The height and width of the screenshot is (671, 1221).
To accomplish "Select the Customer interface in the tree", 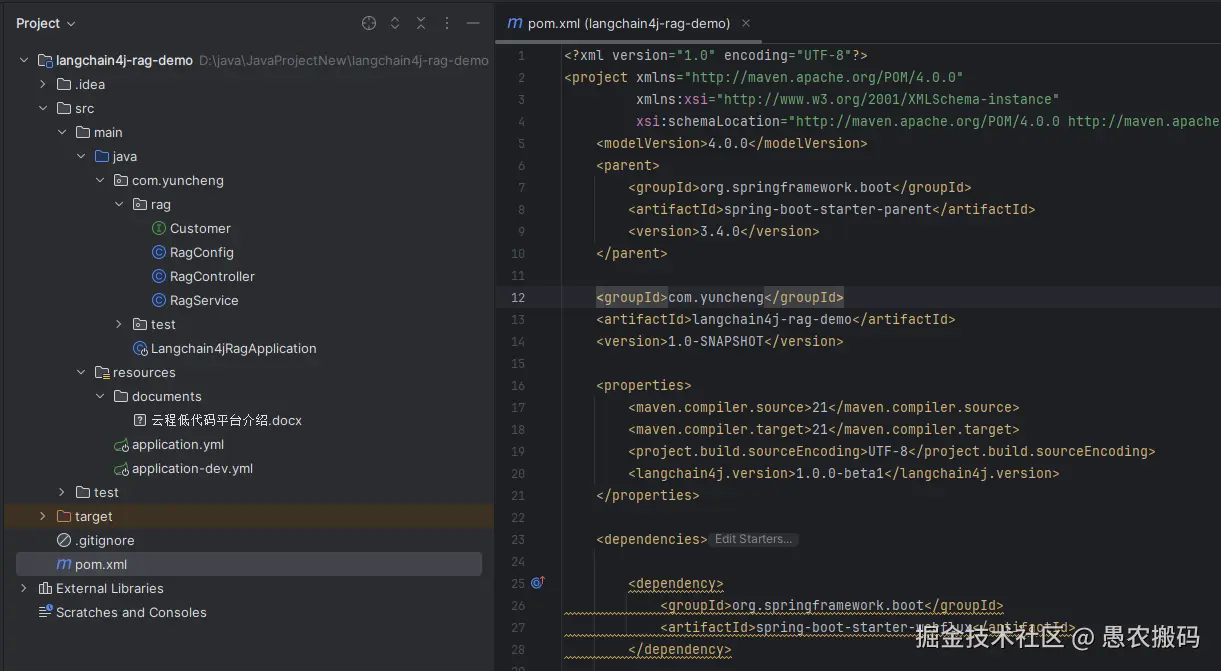I will 200,228.
